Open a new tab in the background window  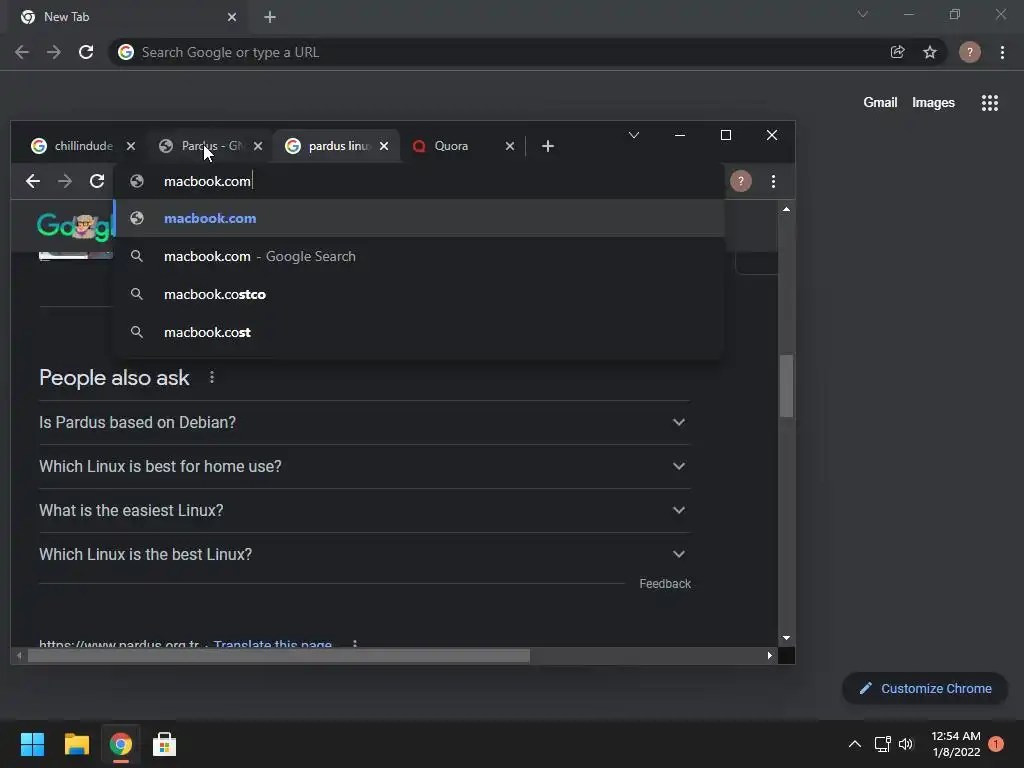pyautogui.click(x=270, y=17)
